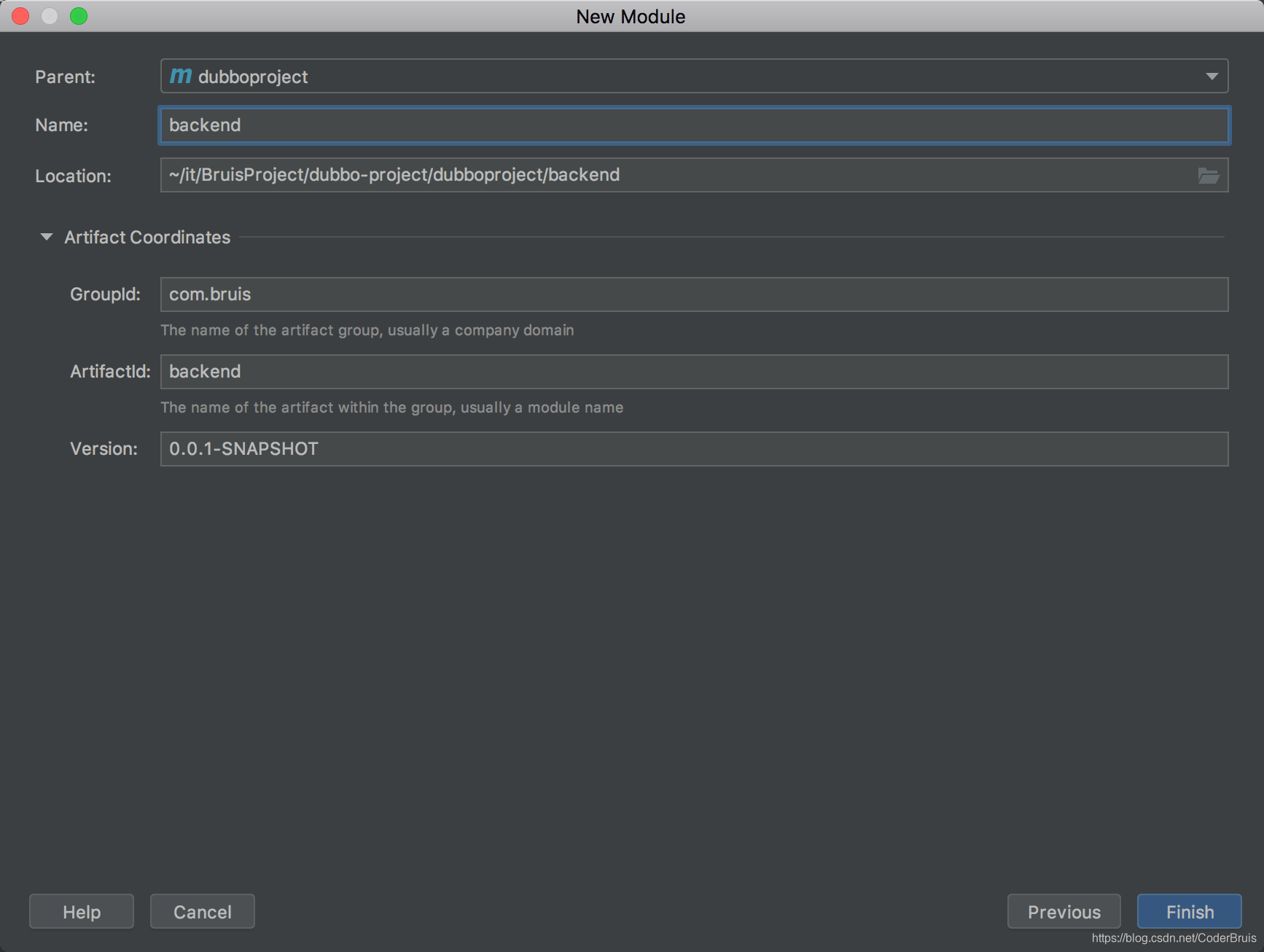
Task: Click the Location label
Action: click(74, 176)
